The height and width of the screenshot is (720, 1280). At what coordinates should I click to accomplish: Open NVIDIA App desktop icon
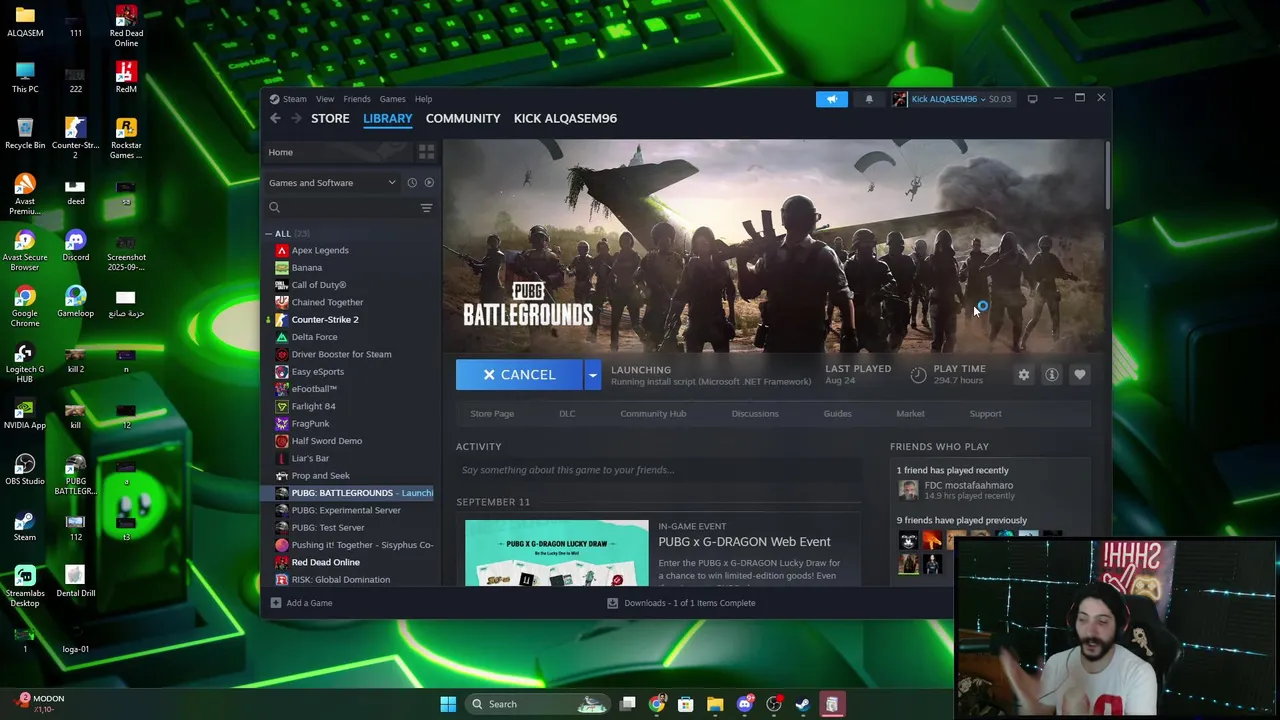pyautogui.click(x=25, y=414)
